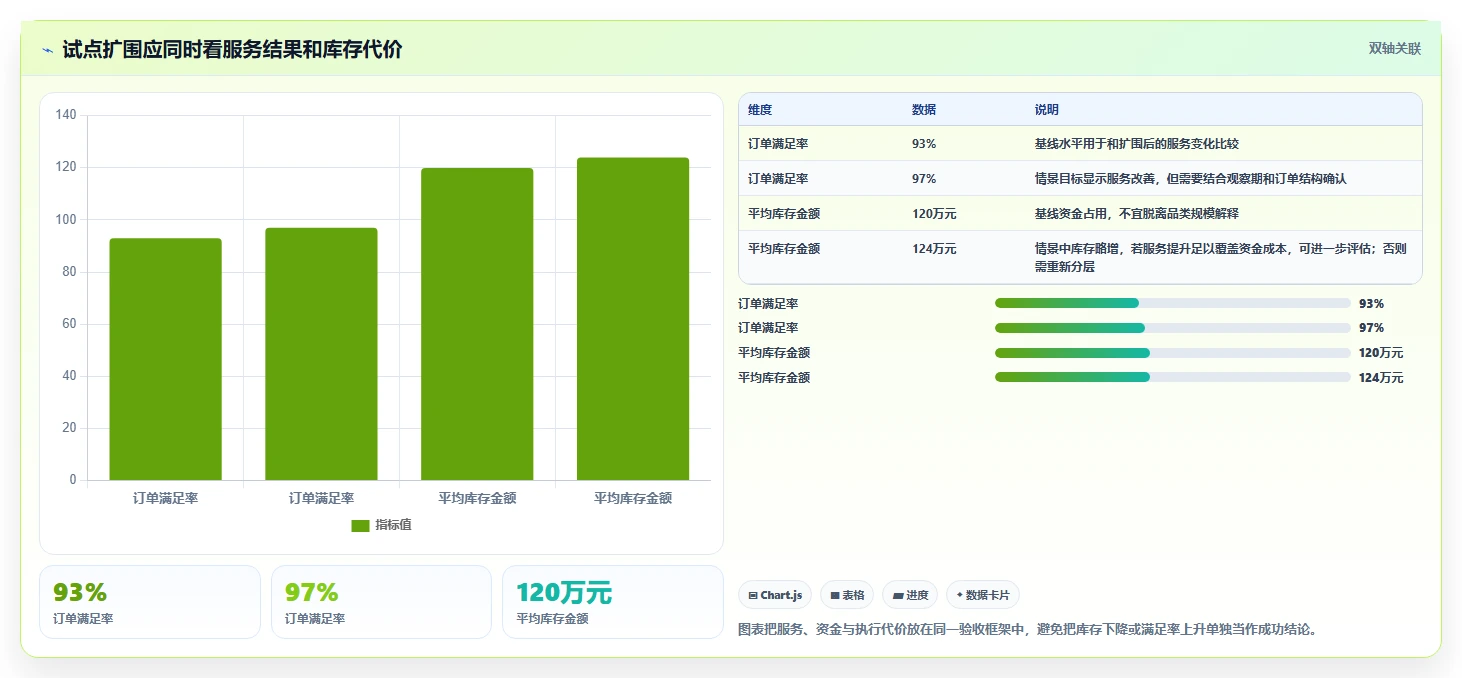Click description starting 情景目标显示服务改善

click(x=1191, y=179)
